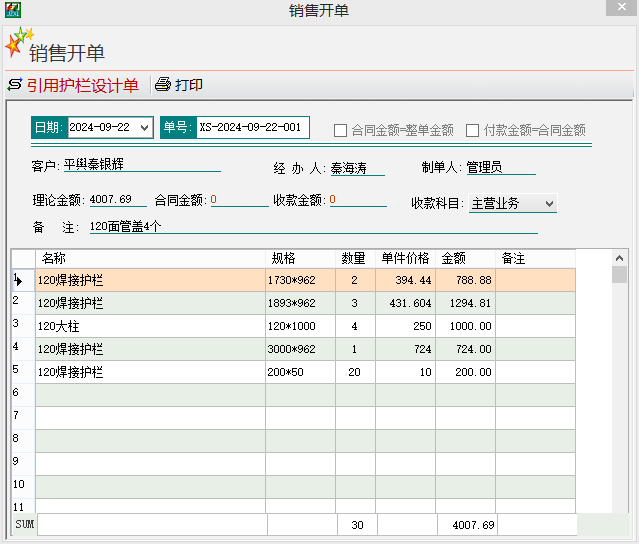
Task: Click amount cell 1000.00
Action: (465, 326)
